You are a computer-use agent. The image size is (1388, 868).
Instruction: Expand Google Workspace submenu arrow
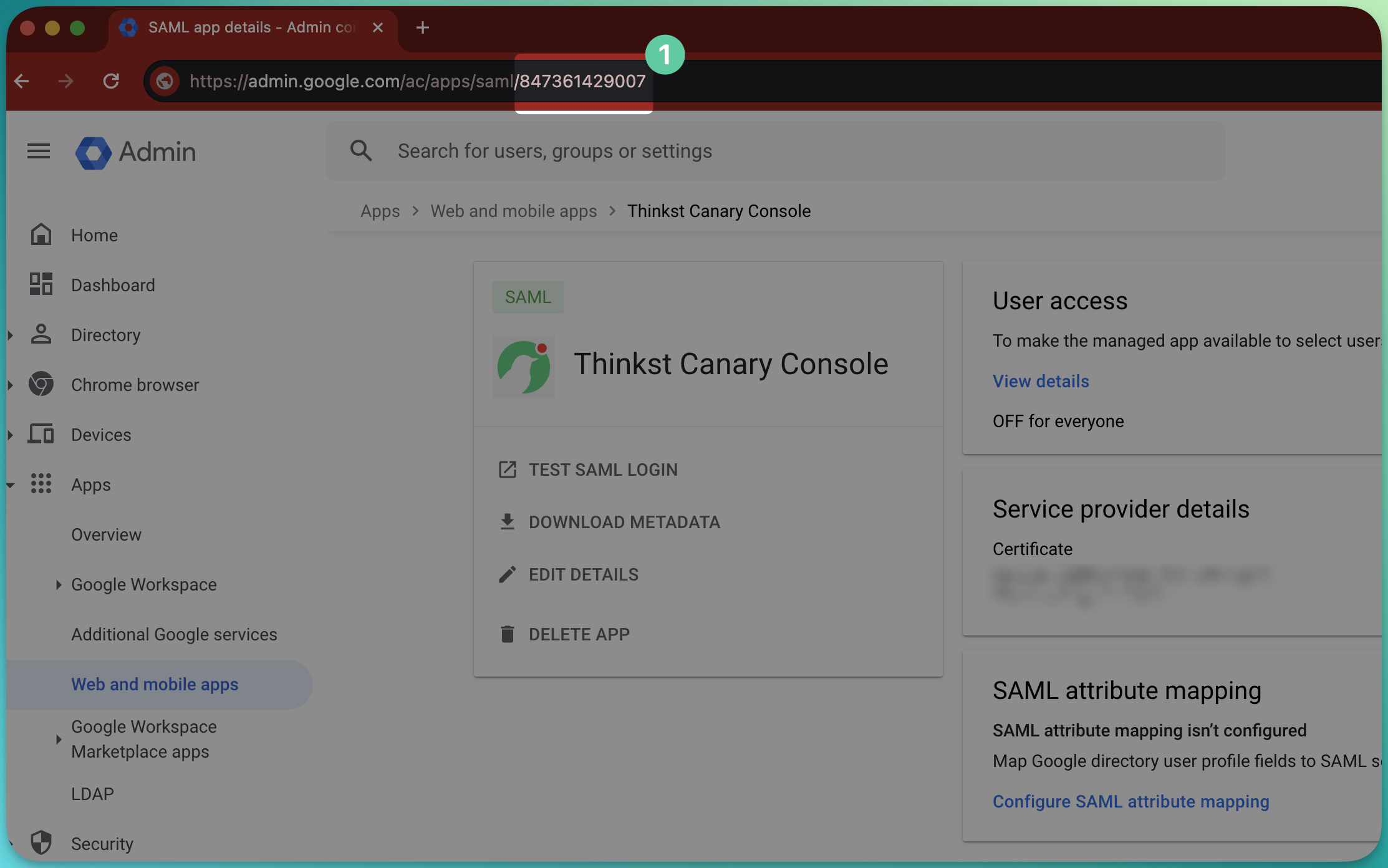pos(59,584)
